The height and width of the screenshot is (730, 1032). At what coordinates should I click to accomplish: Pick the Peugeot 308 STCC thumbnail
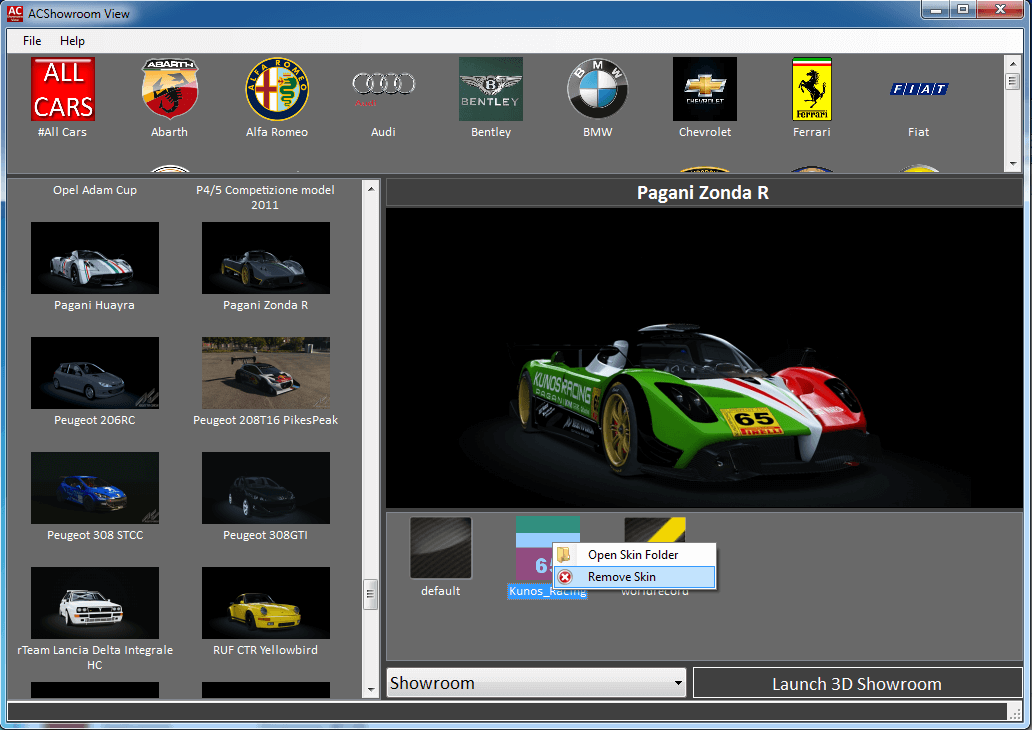tap(95, 488)
